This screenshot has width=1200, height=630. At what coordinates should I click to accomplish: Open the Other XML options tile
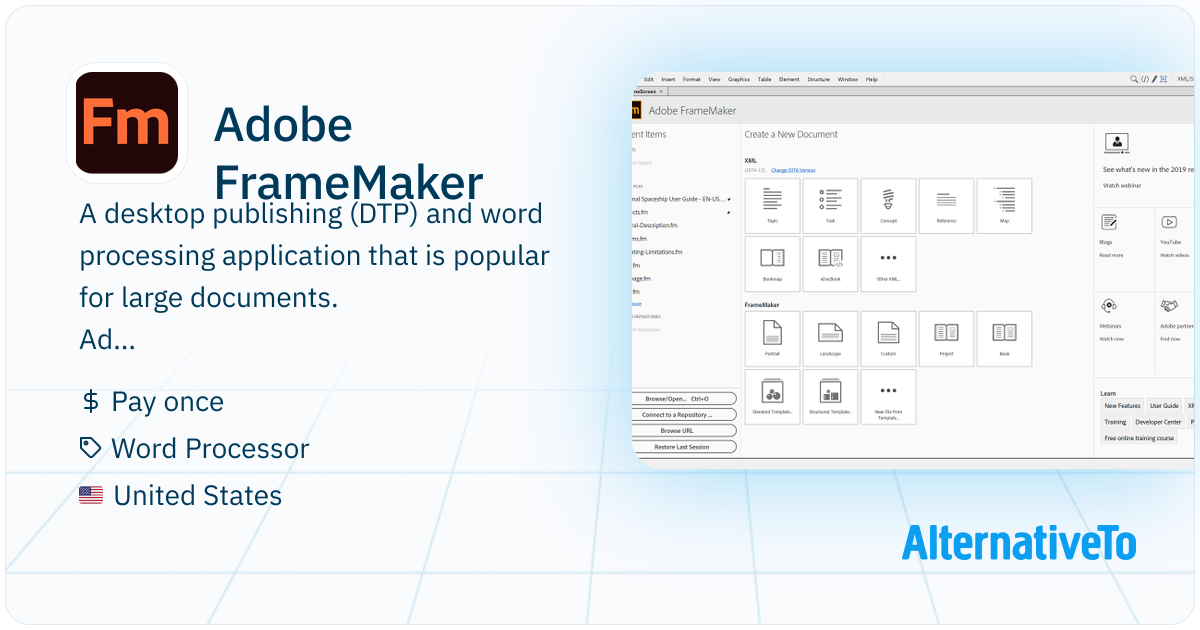888,264
